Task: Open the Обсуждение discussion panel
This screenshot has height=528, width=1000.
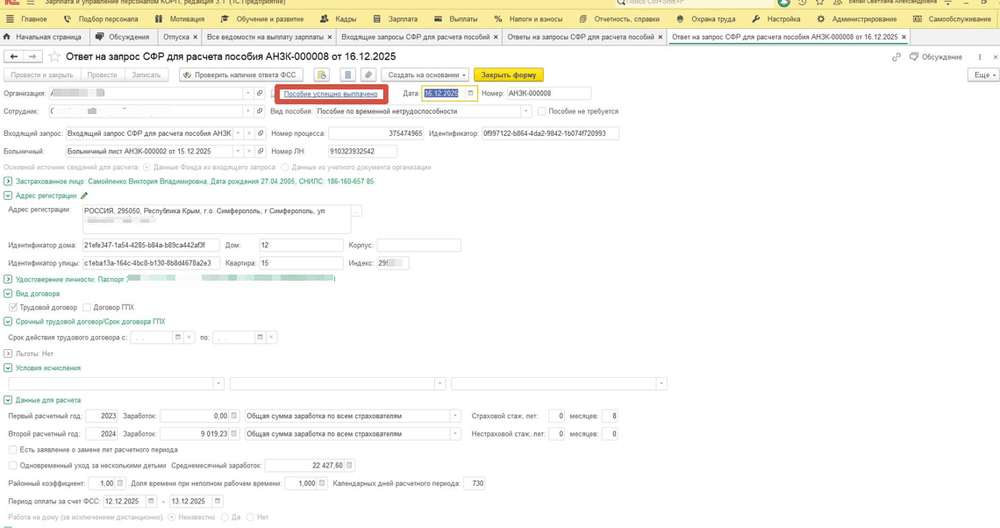Action: [x=936, y=57]
